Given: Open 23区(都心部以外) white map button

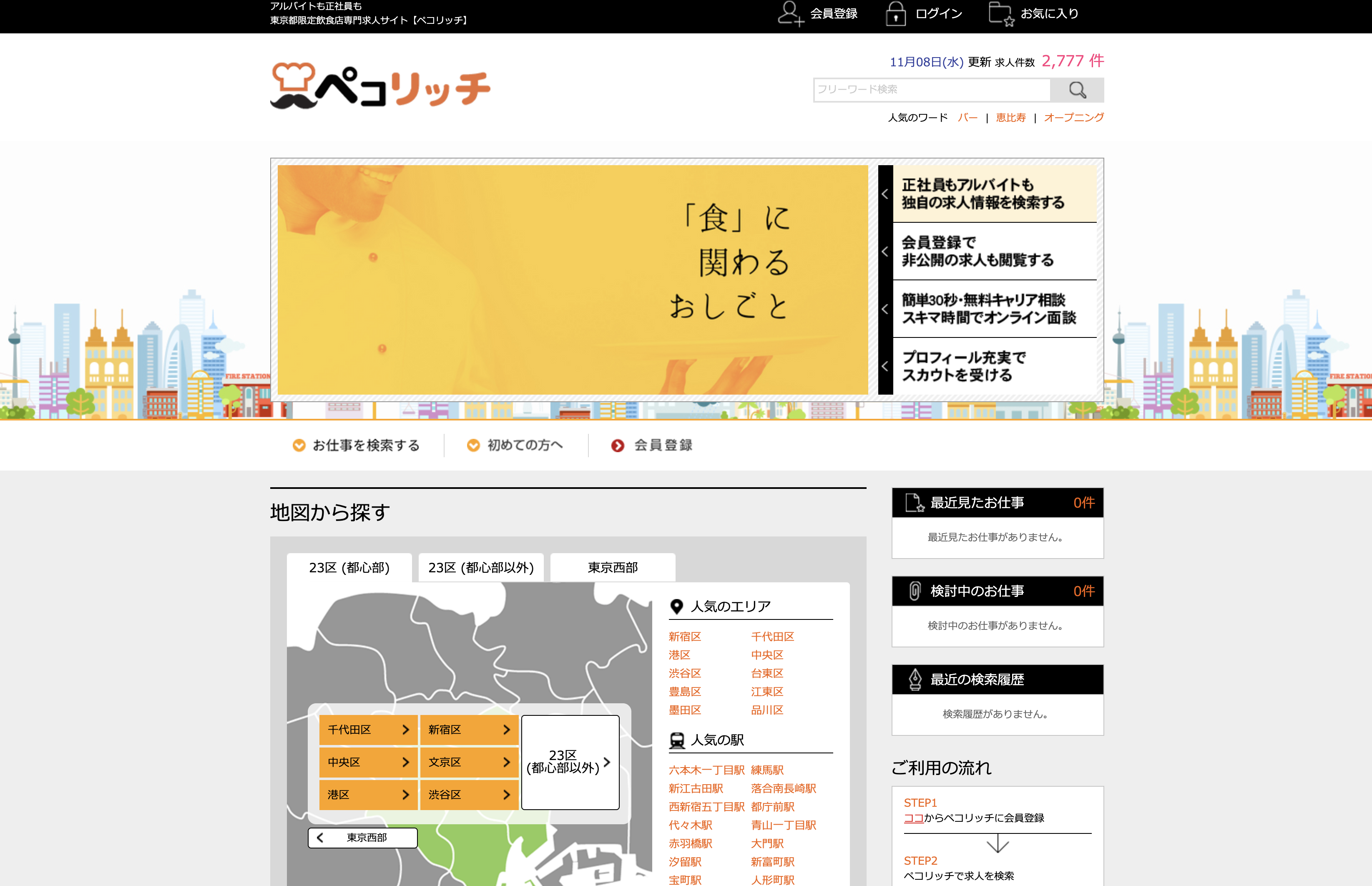Looking at the screenshot, I should pos(570,762).
